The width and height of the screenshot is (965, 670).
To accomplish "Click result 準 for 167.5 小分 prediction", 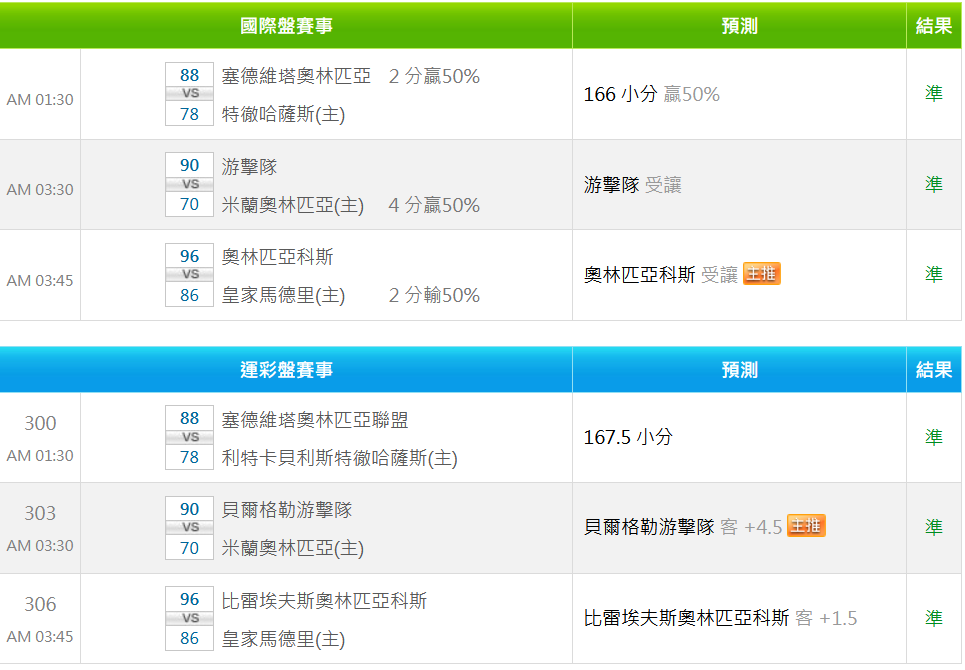I will click(934, 437).
